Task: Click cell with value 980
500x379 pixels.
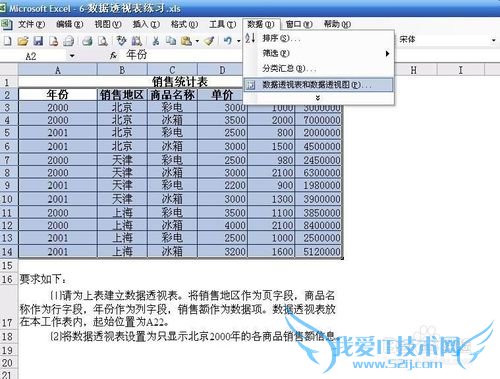Action: pos(271,160)
